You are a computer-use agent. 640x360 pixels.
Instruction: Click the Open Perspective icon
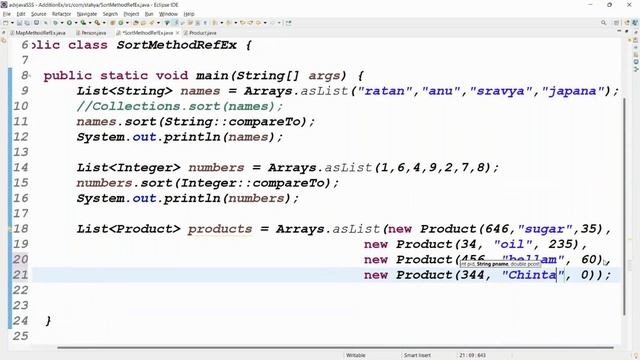pyautogui.click(x=617, y=23)
